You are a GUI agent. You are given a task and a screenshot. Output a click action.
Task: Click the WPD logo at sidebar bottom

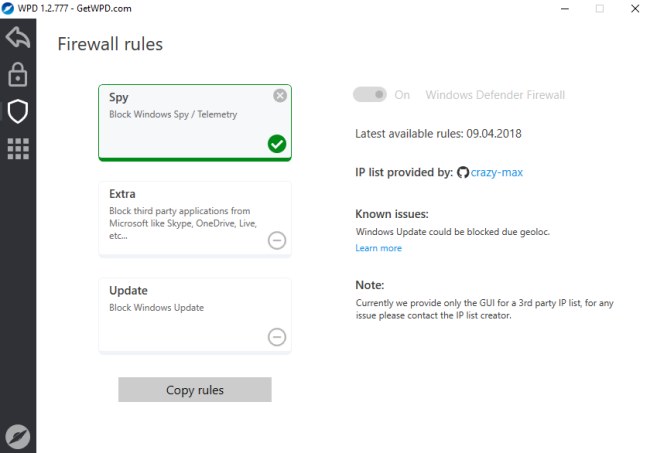pyautogui.click(x=17, y=436)
